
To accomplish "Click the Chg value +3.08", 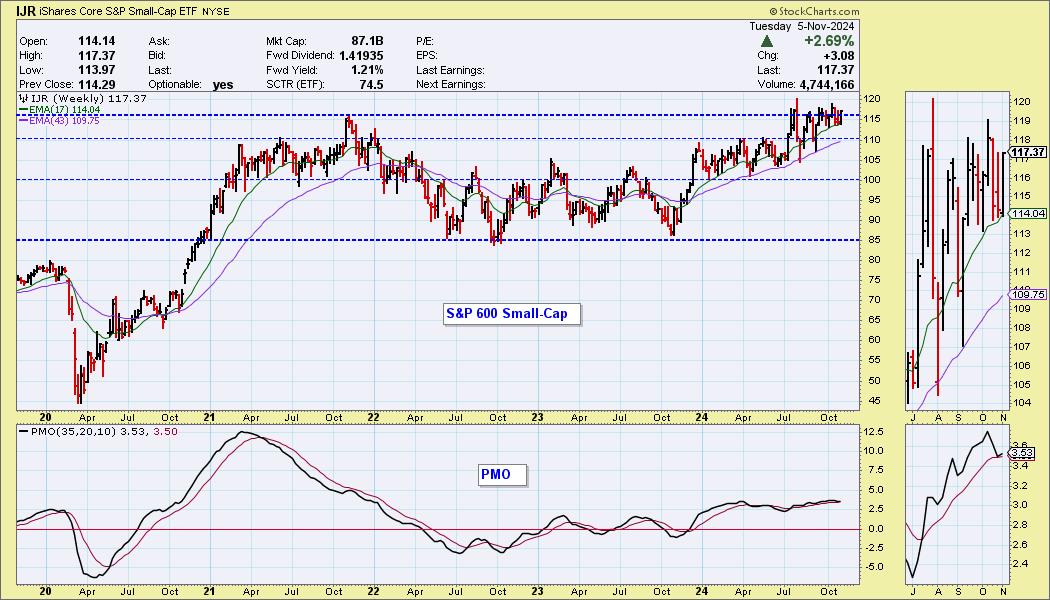I will pyautogui.click(x=840, y=56).
